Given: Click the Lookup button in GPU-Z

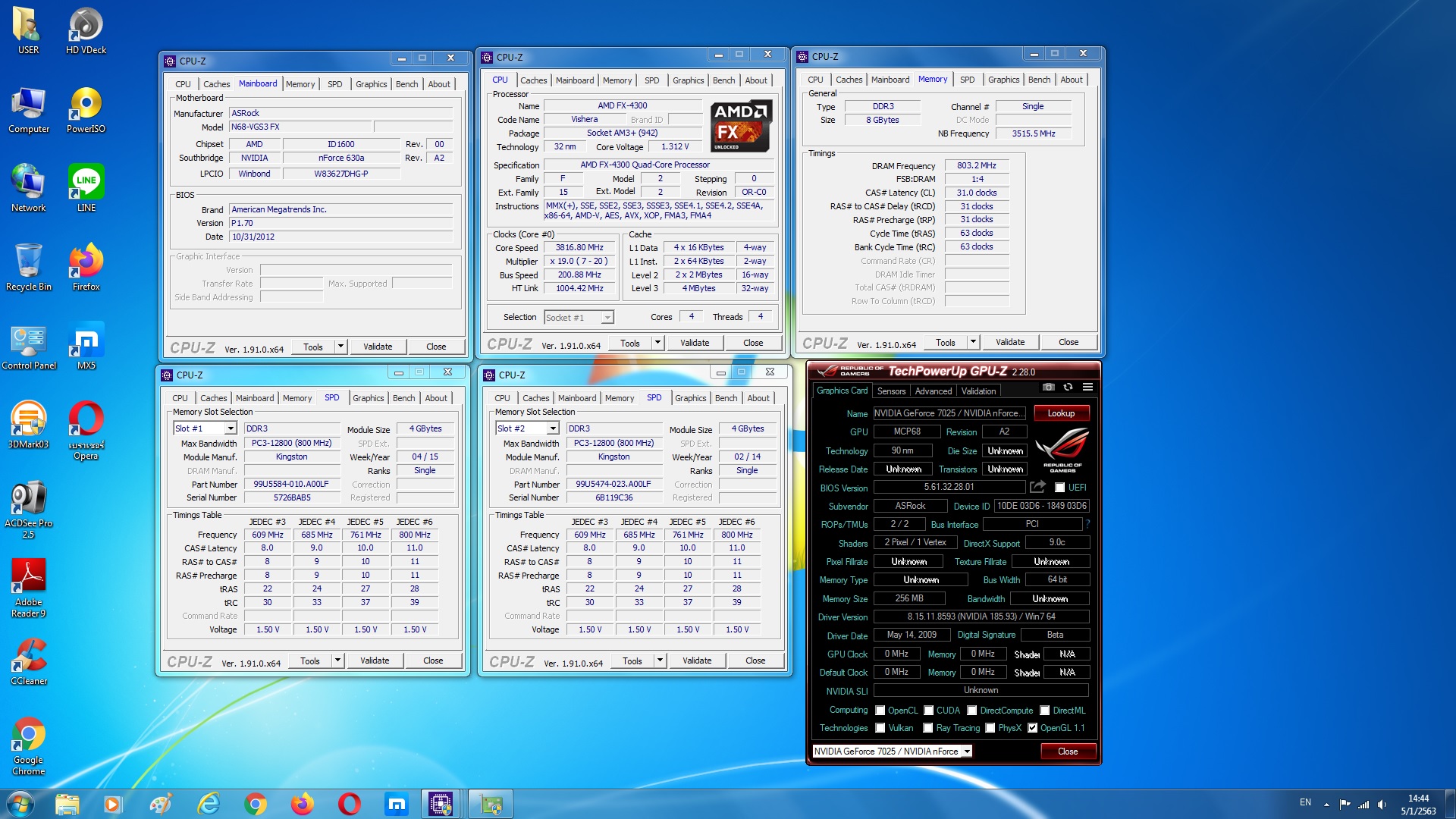Looking at the screenshot, I should [x=1061, y=413].
